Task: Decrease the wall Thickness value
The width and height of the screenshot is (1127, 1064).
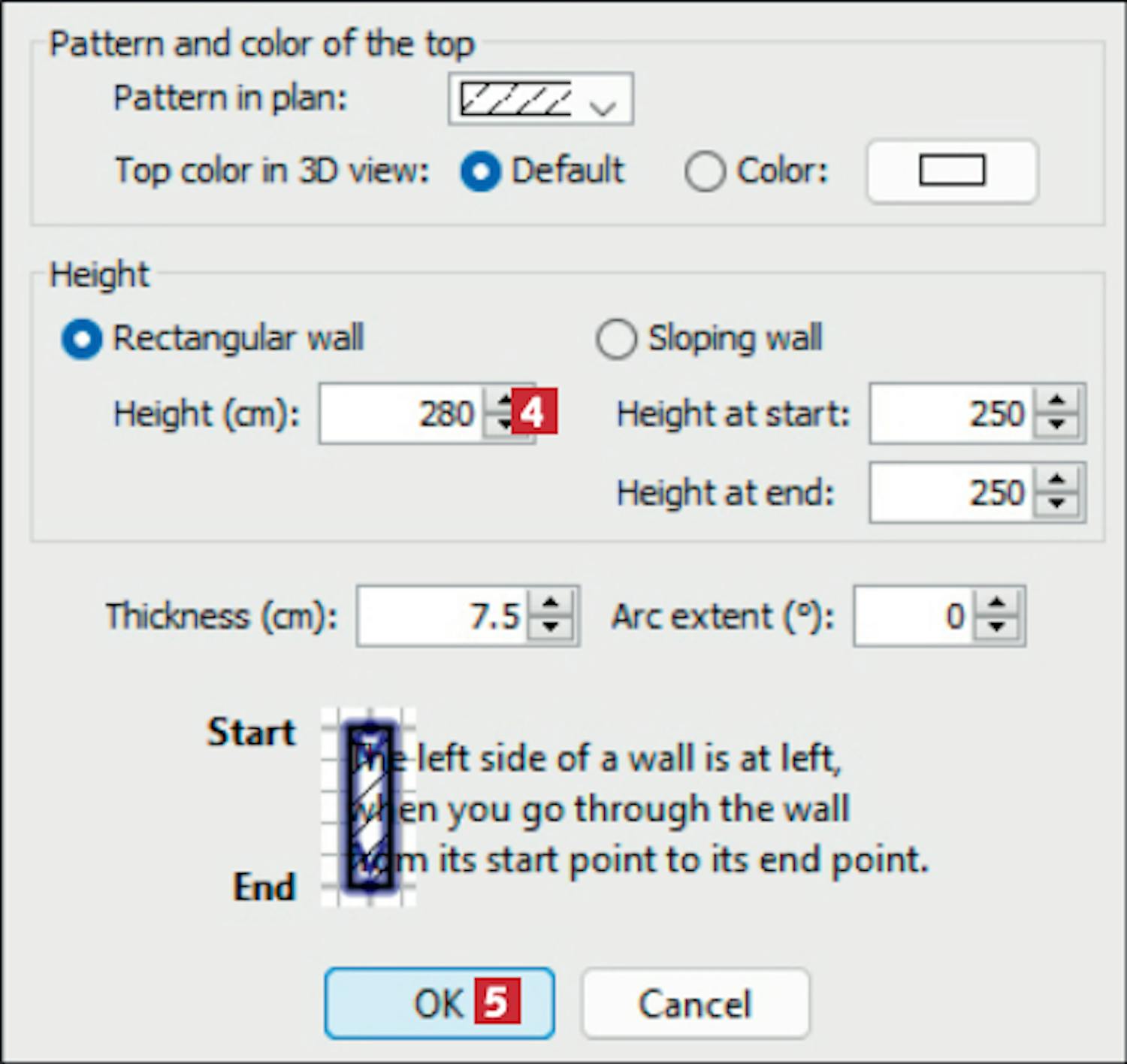Action: 551,629
